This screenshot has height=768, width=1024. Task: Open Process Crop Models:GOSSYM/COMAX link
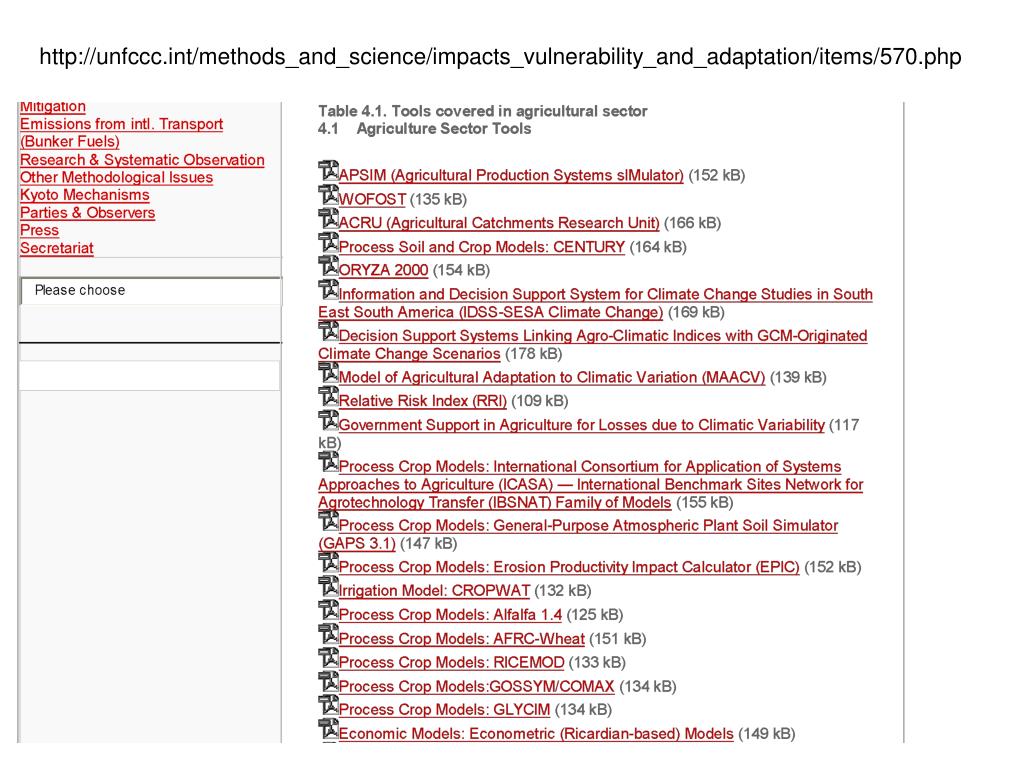[x=477, y=686]
